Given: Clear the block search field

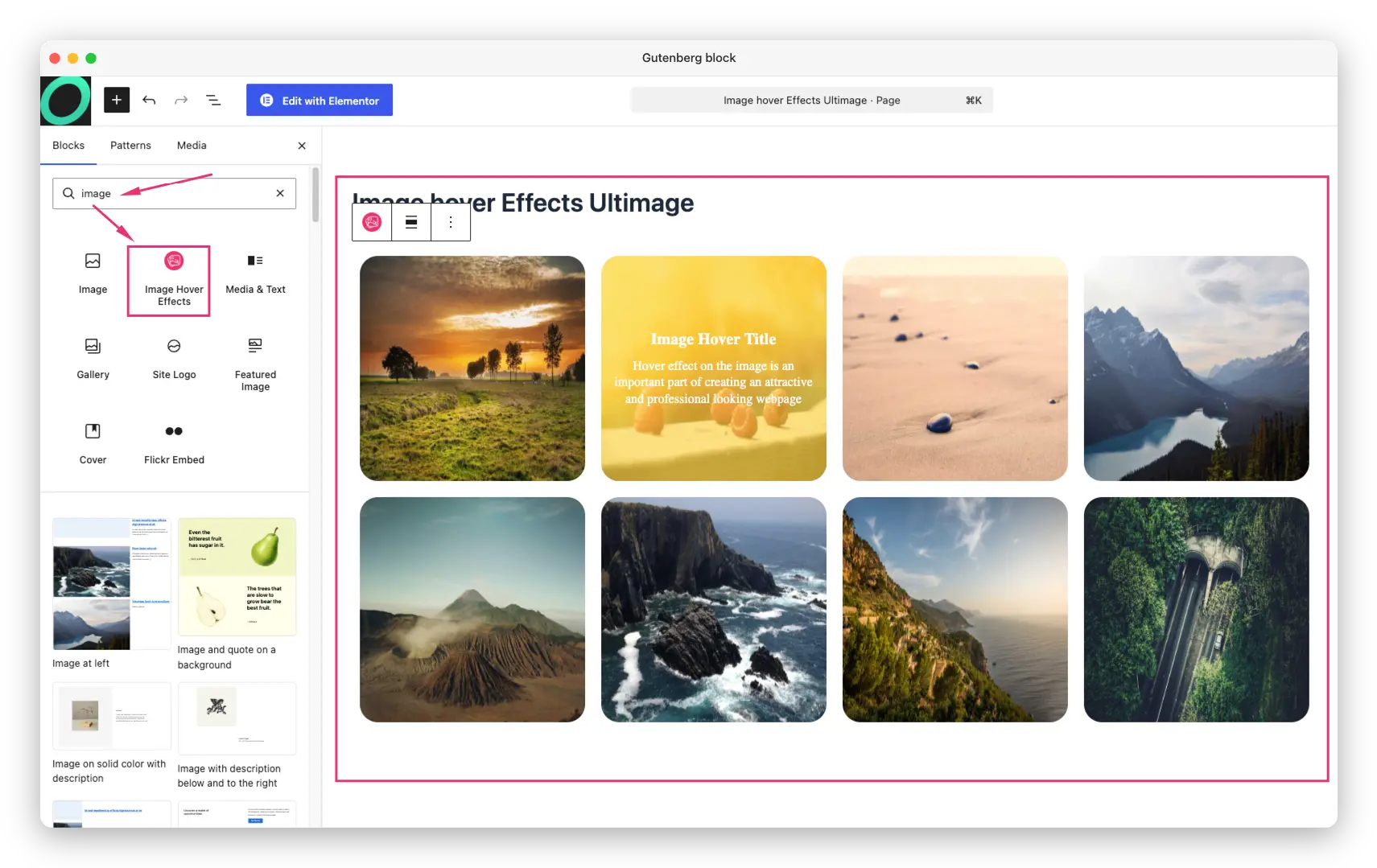Looking at the screenshot, I should 280,193.
